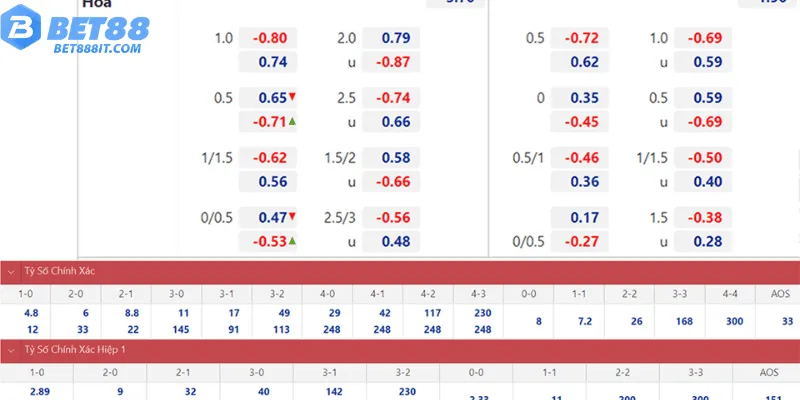Select under 1.5/2 odds -0.66
This screenshot has width=800, height=400.
tap(391, 181)
